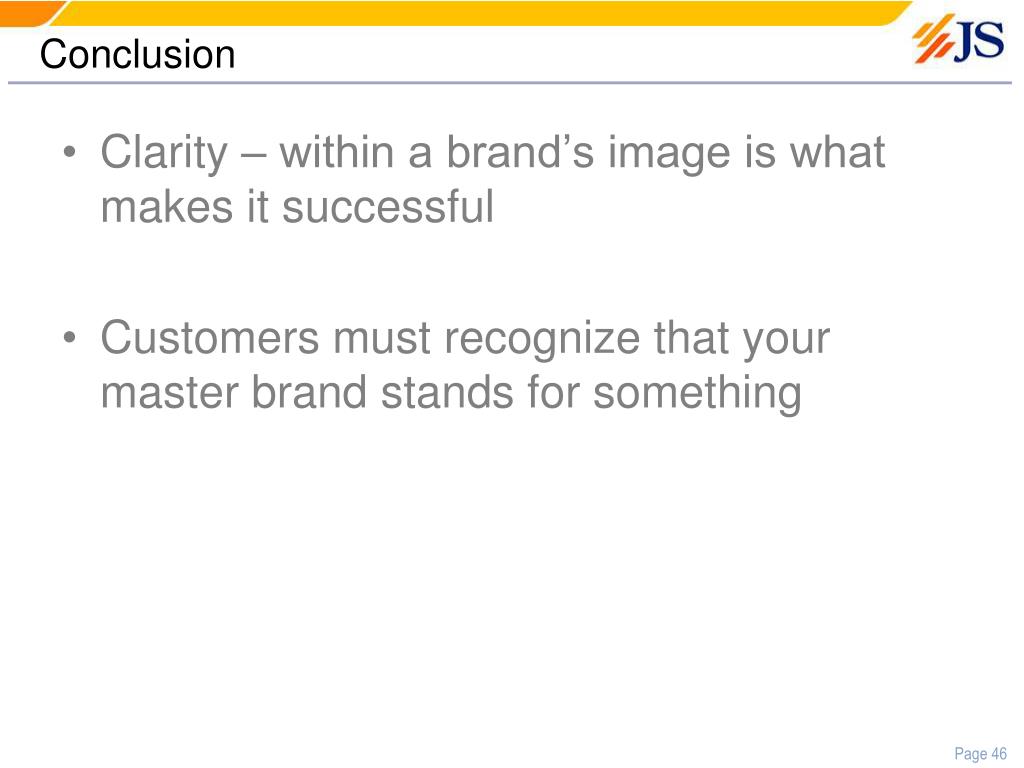This screenshot has width=1024, height=768.
Task: Click the orange corner accent at top left
Action: tap(29, 12)
